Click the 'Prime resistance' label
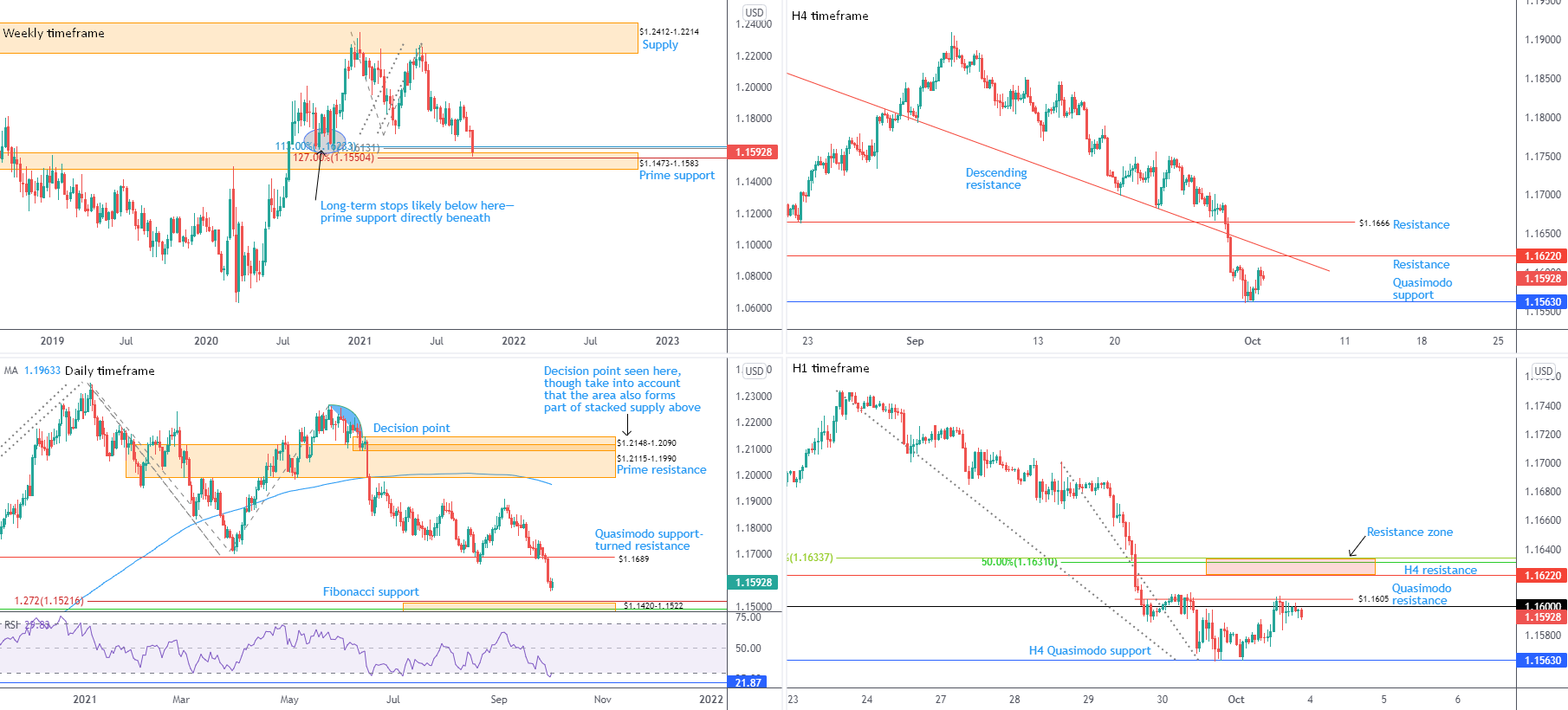1568x710 pixels. pos(662,469)
